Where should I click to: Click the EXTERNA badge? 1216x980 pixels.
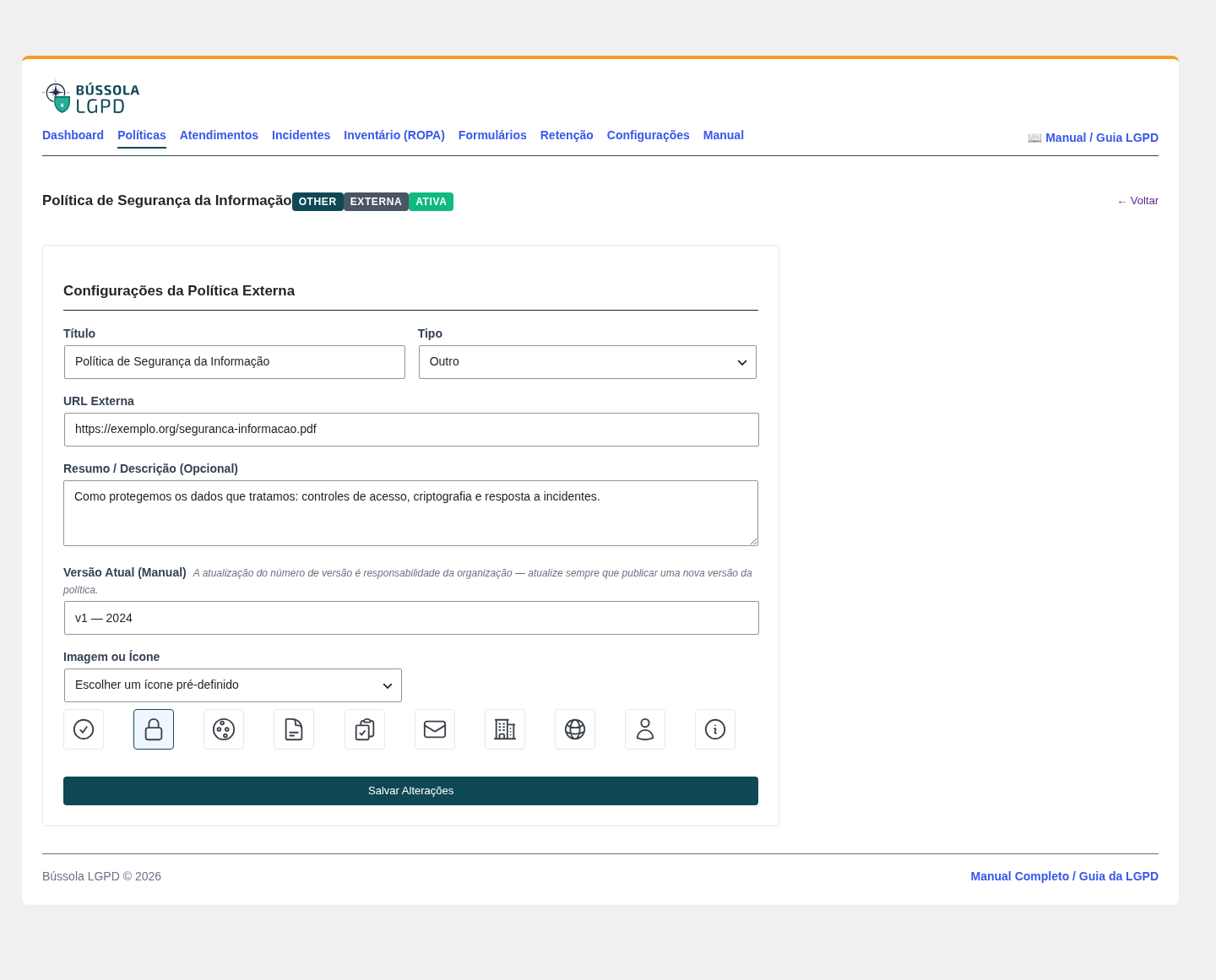pyautogui.click(x=376, y=202)
